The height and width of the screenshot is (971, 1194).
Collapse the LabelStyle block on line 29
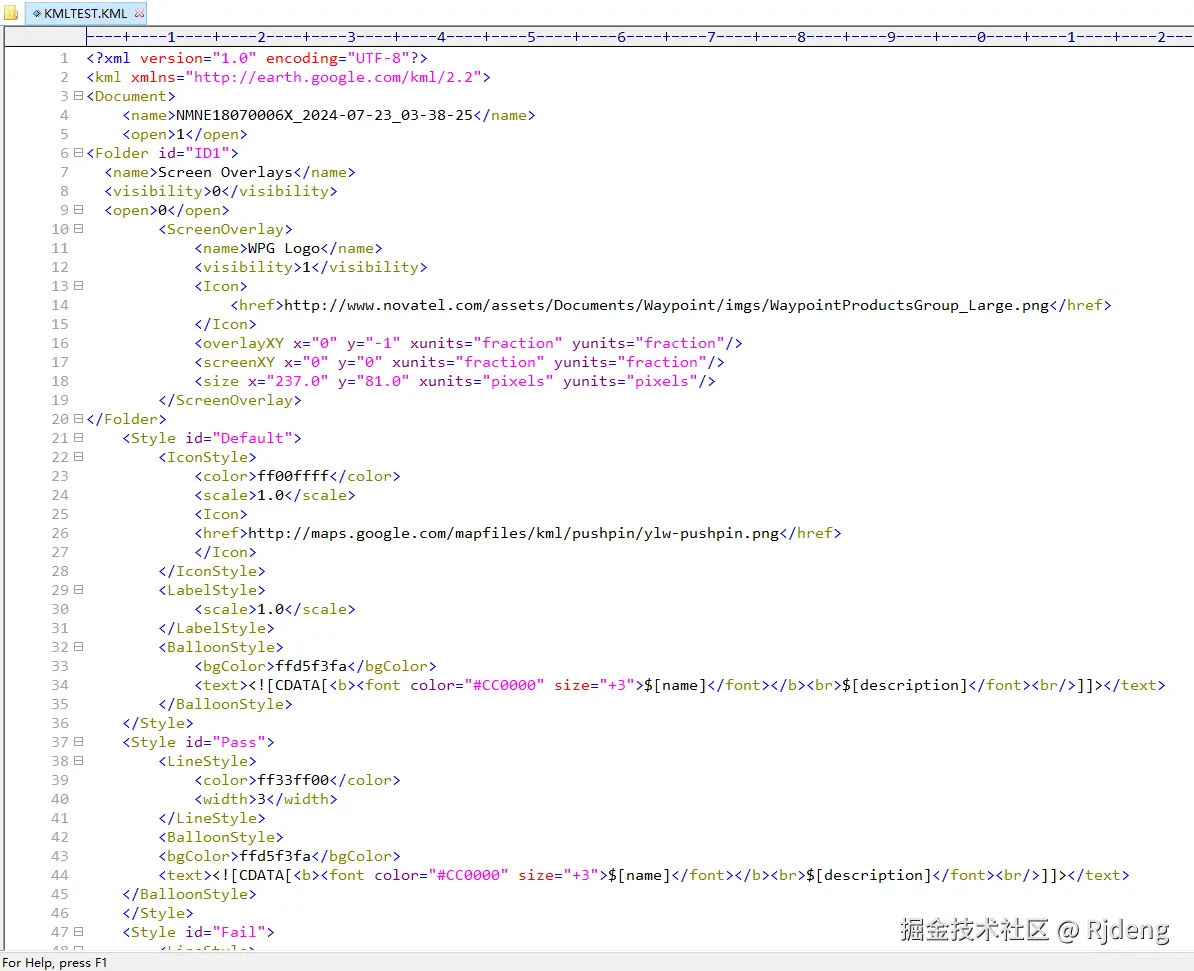(78, 590)
